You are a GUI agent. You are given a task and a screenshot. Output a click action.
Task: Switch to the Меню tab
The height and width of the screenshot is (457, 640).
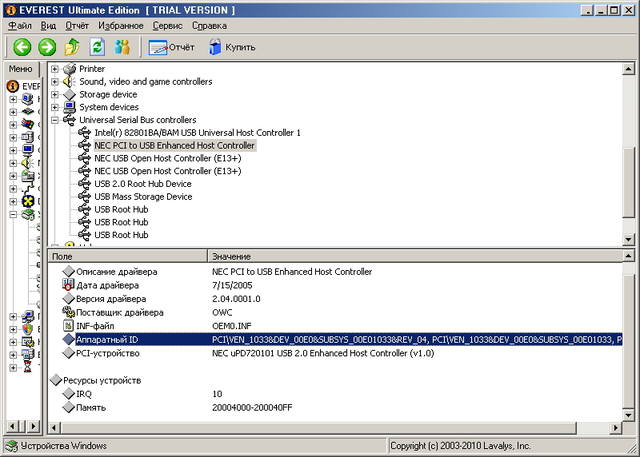tap(20, 69)
